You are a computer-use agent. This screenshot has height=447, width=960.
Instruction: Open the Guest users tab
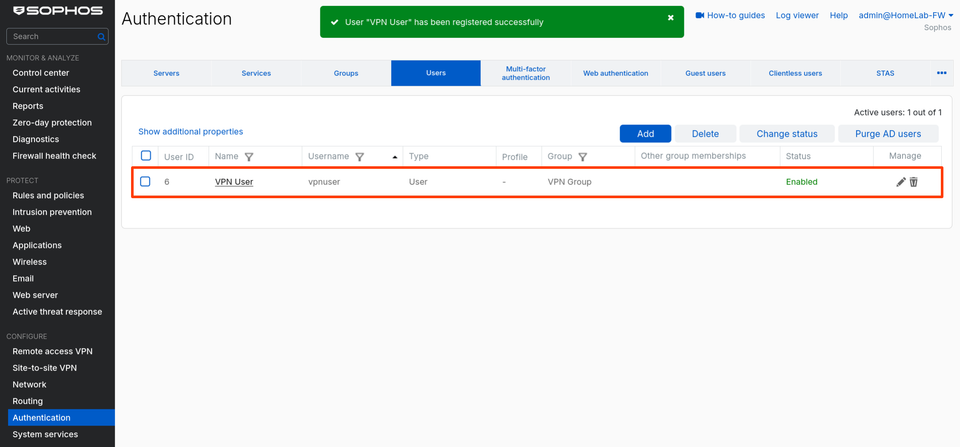[705, 73]
